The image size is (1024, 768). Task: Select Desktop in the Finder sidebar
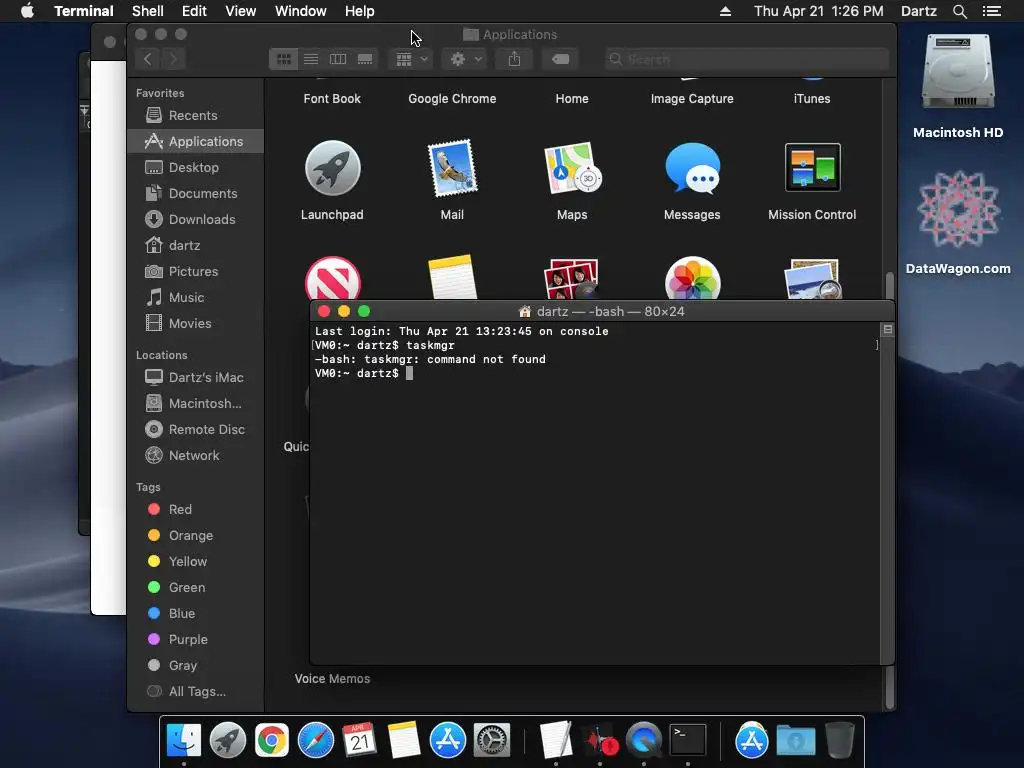coord(195,167)
